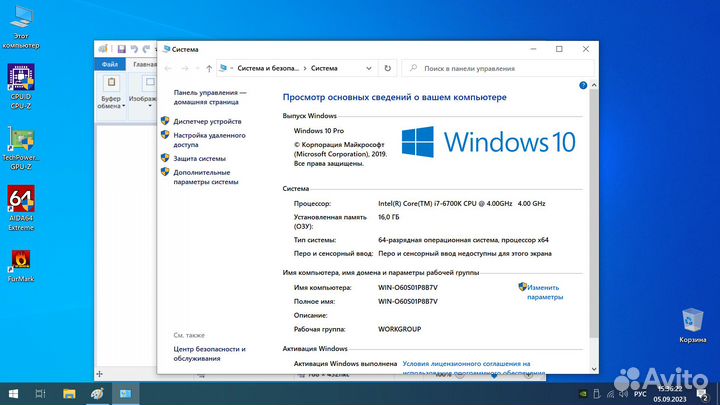
Task: Open the Файл tab in Paint
Action: 110,64
